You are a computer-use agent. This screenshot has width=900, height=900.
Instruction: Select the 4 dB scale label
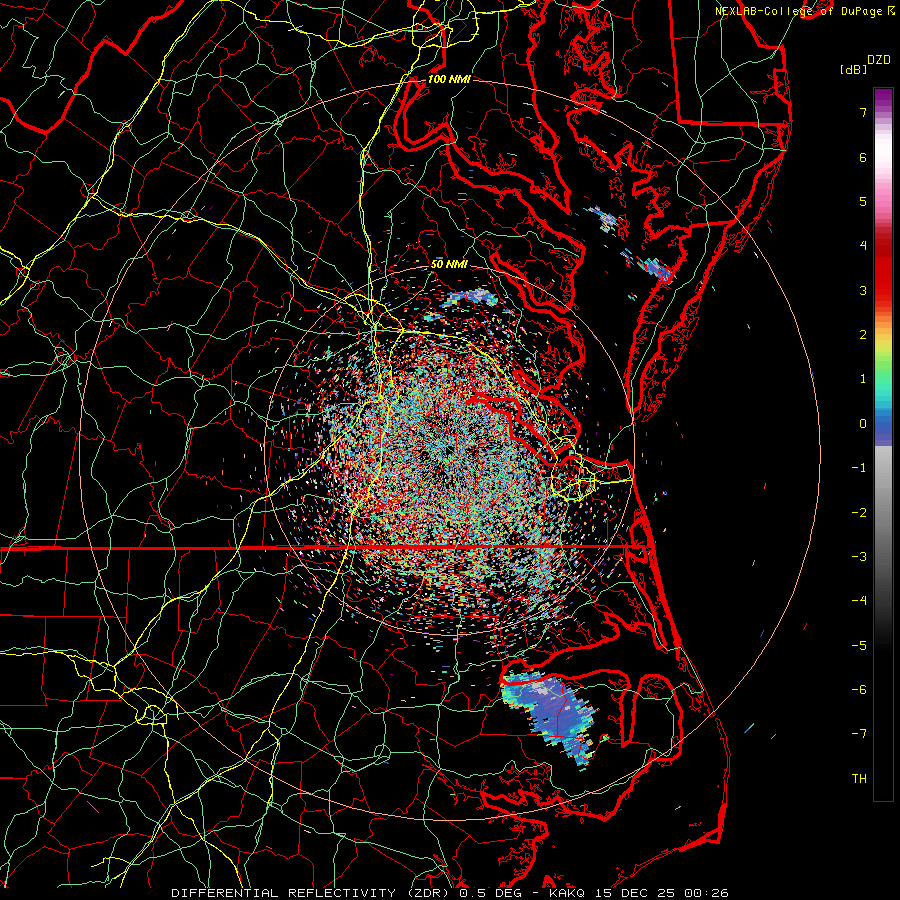[x=863, y=246]
